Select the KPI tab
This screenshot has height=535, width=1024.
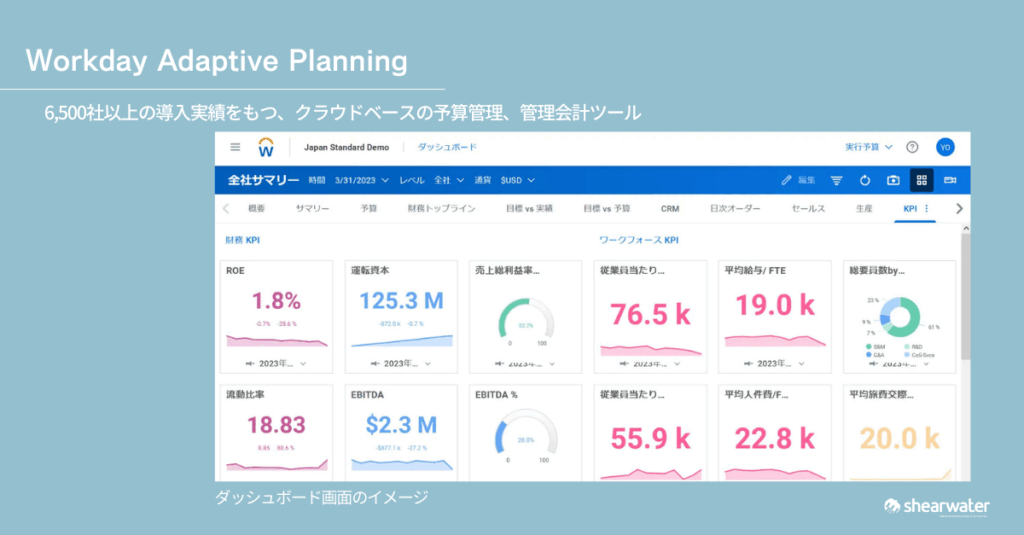(x=910, y=208)
